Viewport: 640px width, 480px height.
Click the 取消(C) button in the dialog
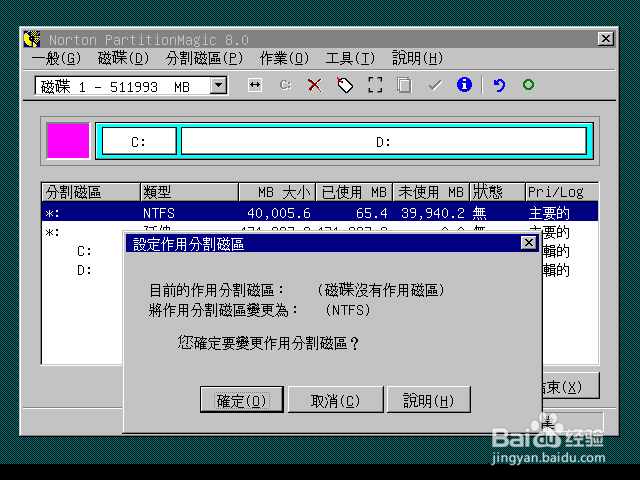click(336, 400)
